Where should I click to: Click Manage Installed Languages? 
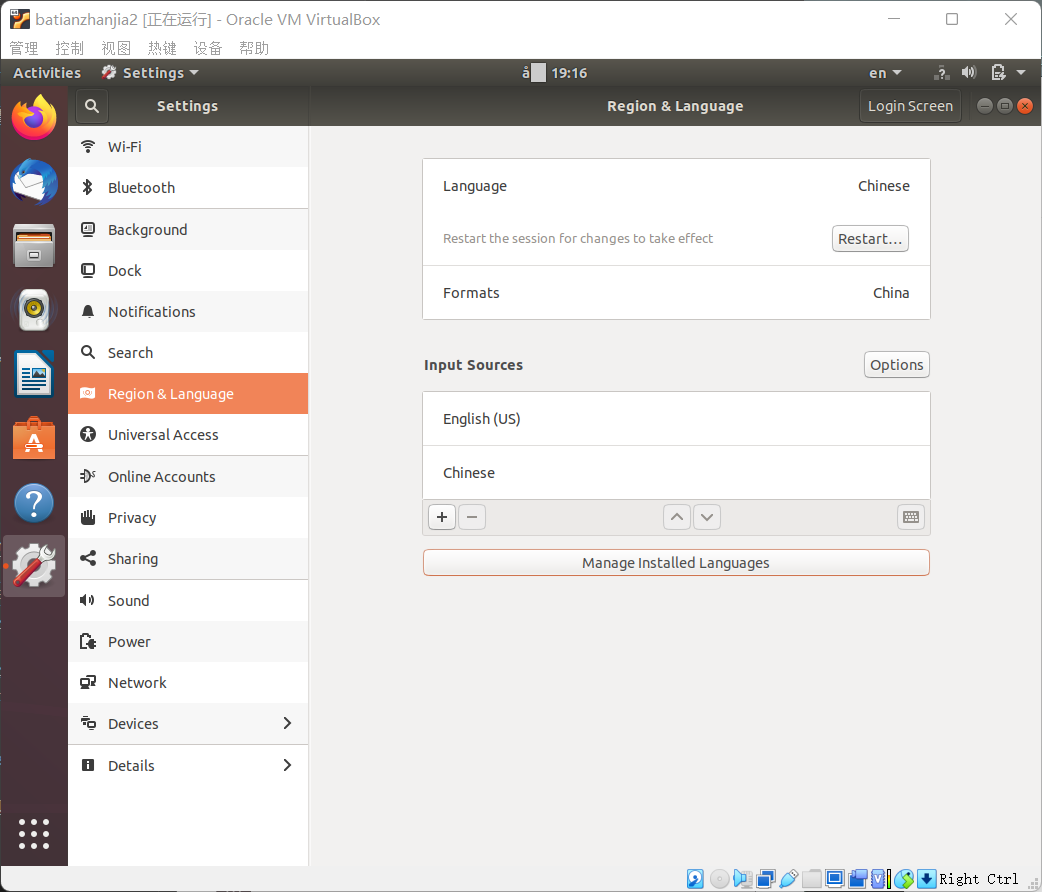(x=676, y=563)
